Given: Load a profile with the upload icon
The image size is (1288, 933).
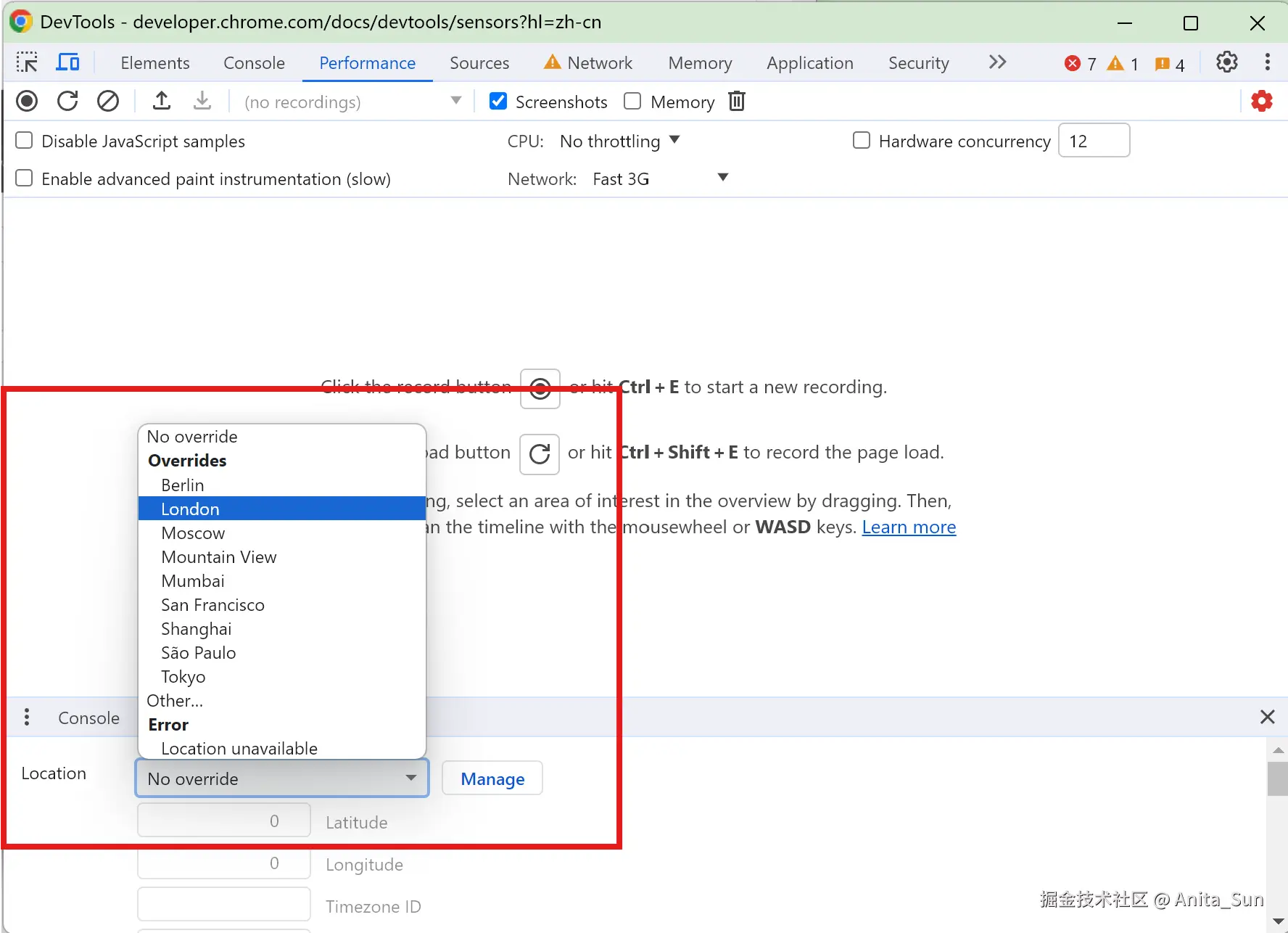Looking at the screenshot, I should [x=162, y=101].
